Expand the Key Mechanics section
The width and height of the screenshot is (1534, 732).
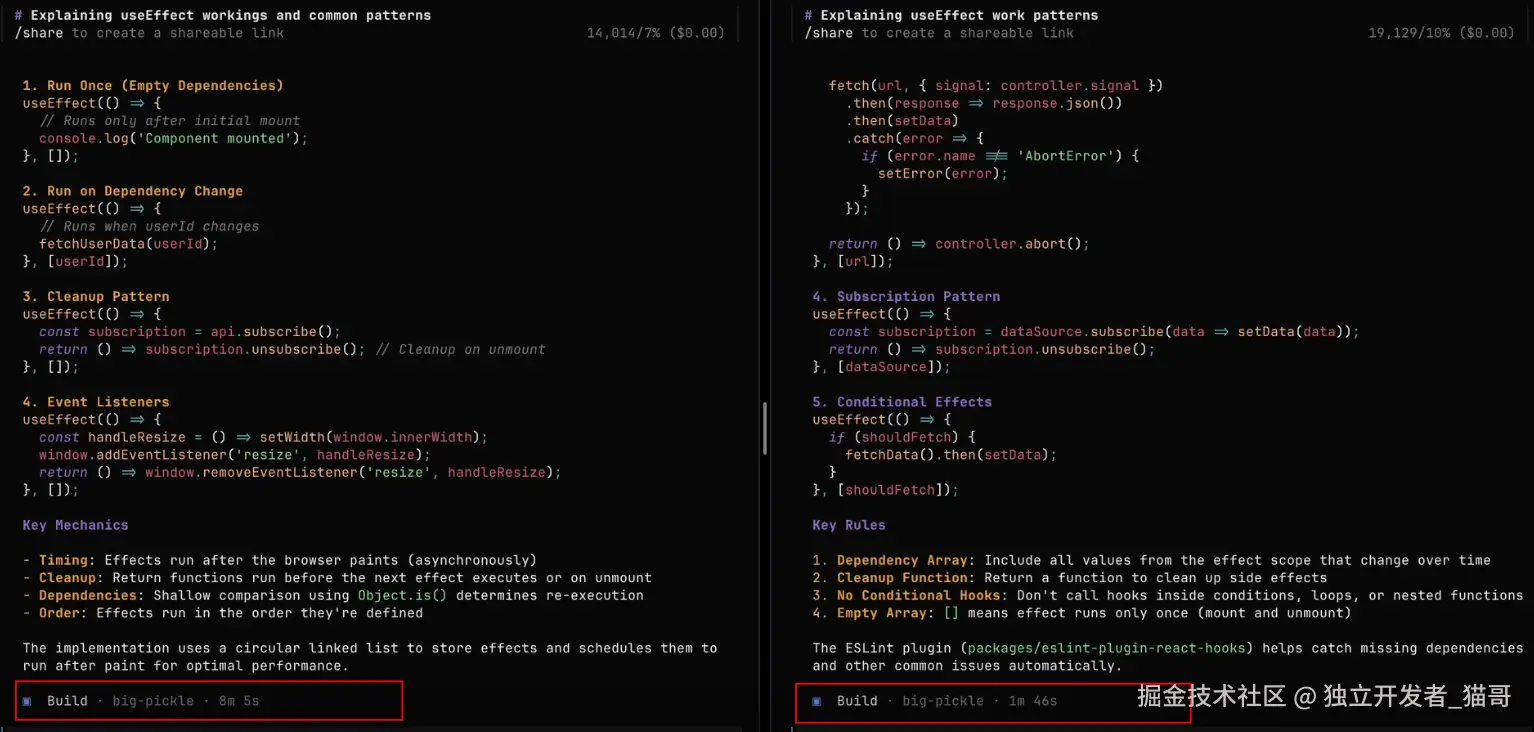(74, 524)
